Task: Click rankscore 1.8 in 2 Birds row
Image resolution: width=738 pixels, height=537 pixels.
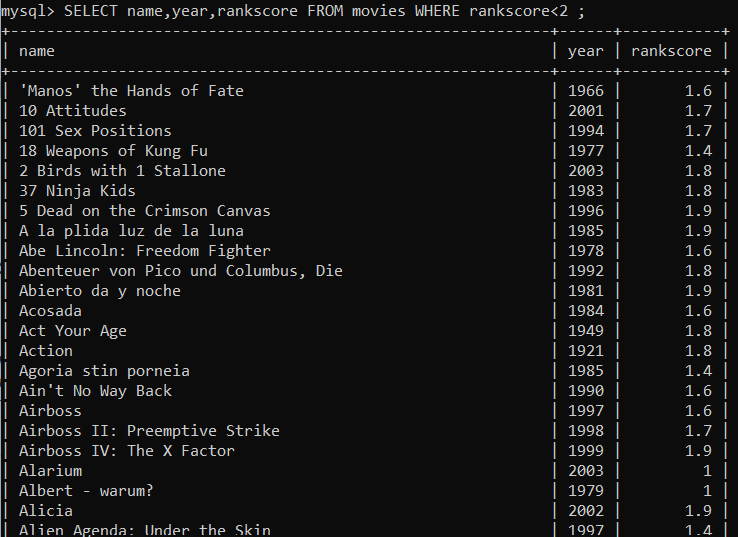Action: pos(698,170)
